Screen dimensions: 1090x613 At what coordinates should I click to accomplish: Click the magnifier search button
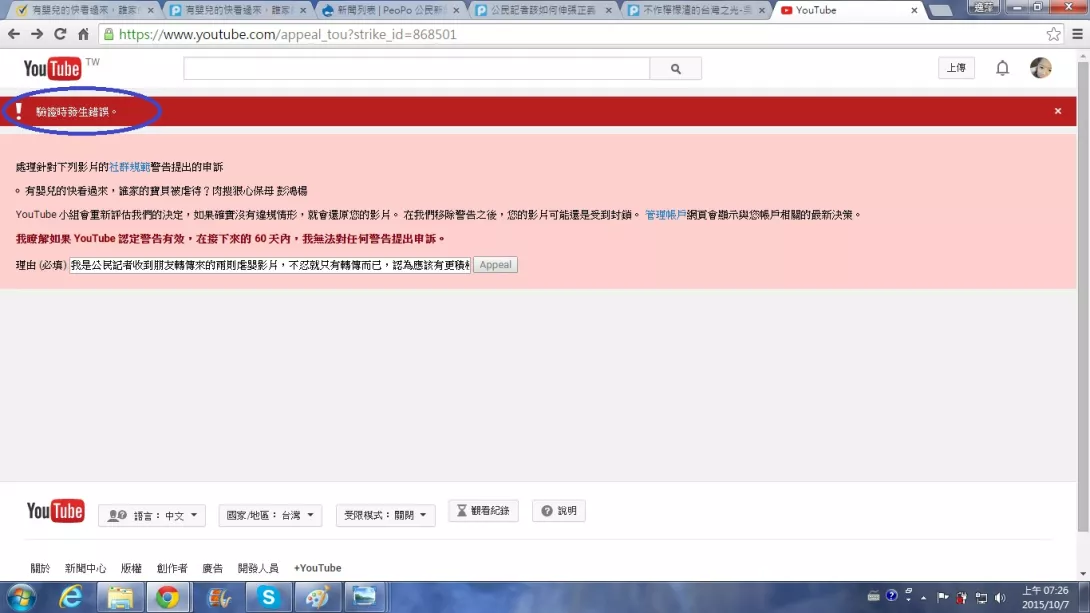click(676, 69)
